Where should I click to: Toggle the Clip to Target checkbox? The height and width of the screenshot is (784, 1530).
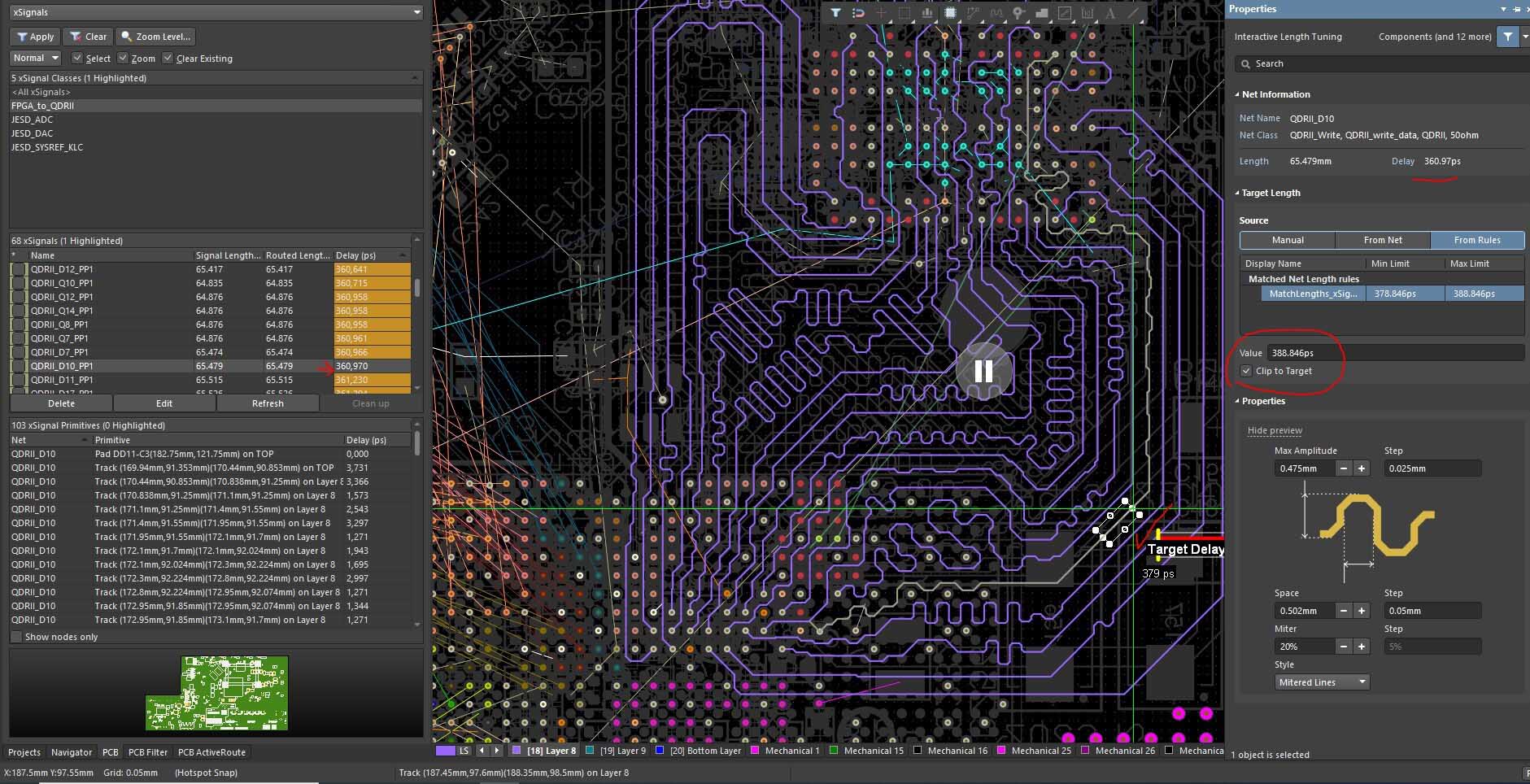(x=1245, y=371)
